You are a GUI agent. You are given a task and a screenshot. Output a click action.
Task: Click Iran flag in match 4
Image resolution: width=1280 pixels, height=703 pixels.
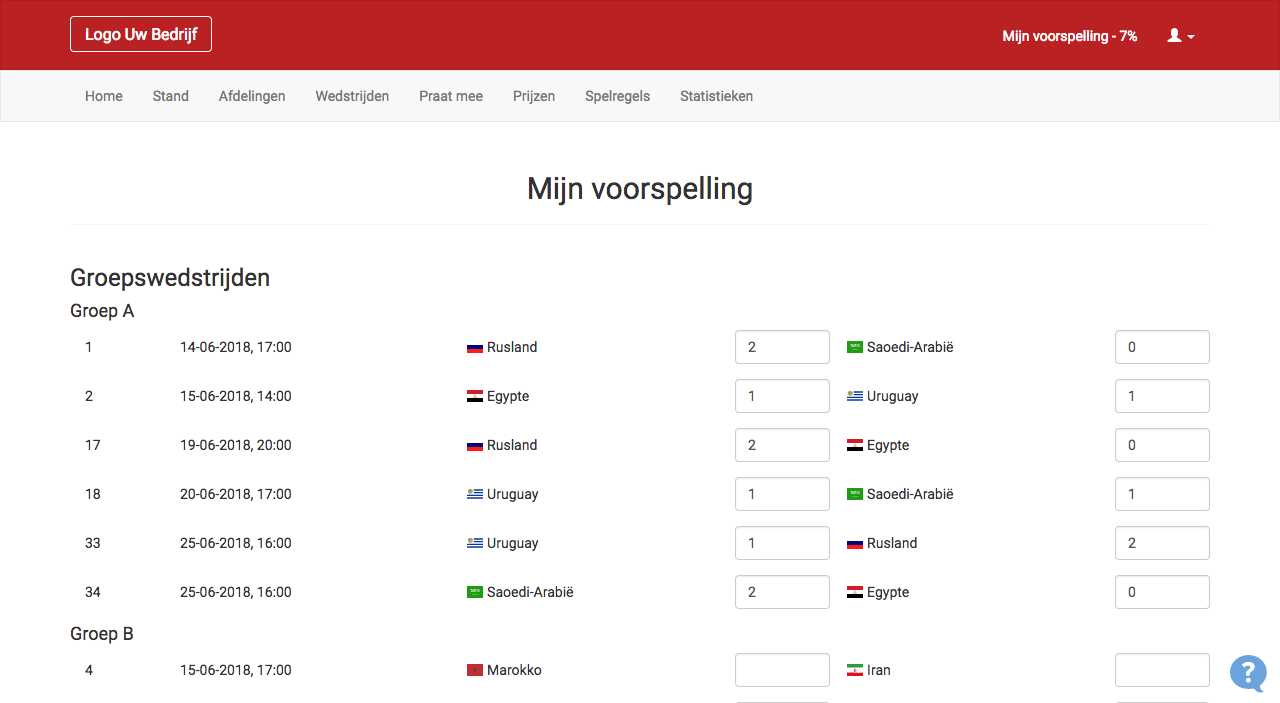pyautogui.click(x=855, y=670)
